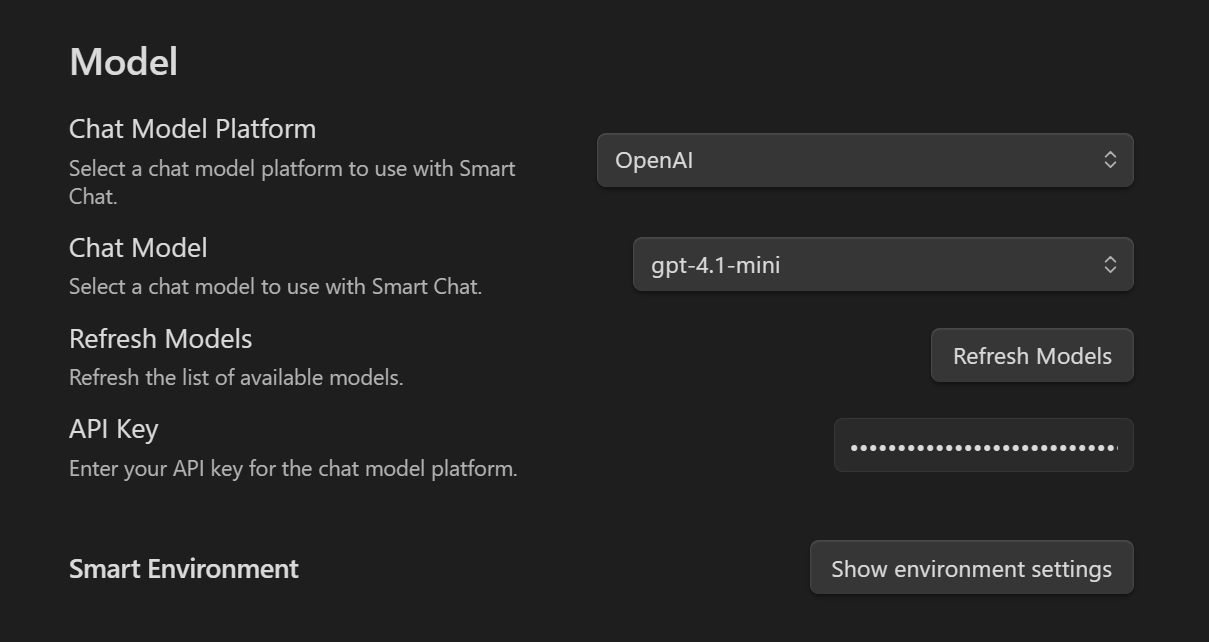Viewport: 1209px width, 642px height.
Task: Click the Refresh Models setting title on left
Action: tap(160, 339)
